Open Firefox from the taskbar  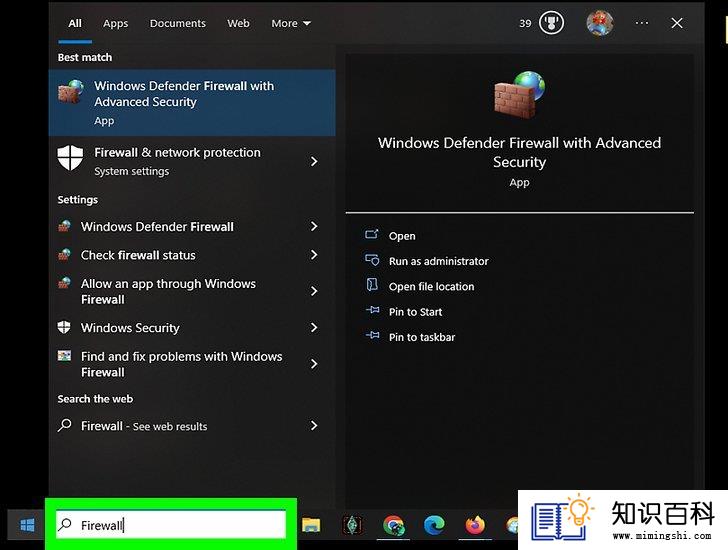475,525
